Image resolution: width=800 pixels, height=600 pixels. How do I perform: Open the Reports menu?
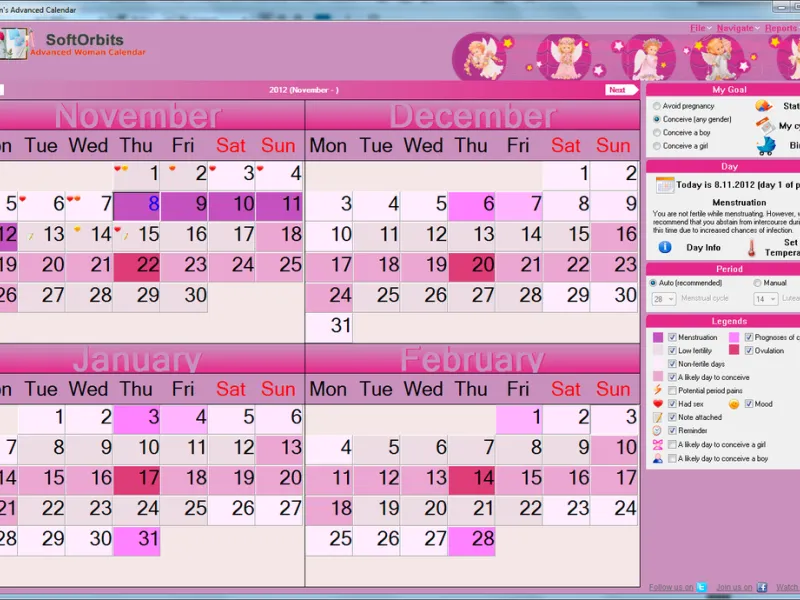click(782, 29)
